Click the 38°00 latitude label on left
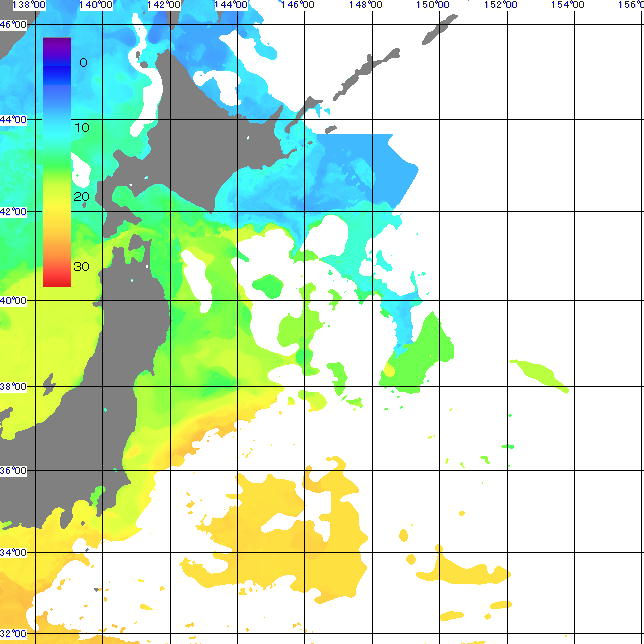The width and height of the screenshot is (644, 644). point(12,386)
